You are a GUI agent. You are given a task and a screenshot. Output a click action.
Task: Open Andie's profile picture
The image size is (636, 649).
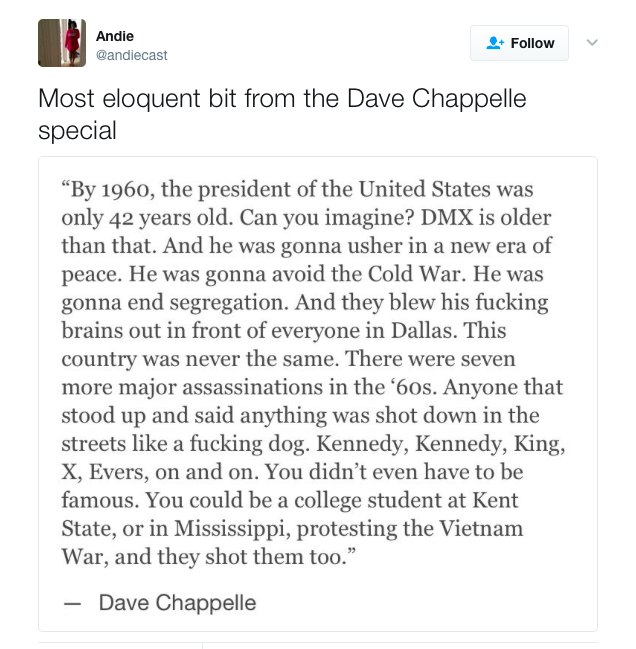62,43
